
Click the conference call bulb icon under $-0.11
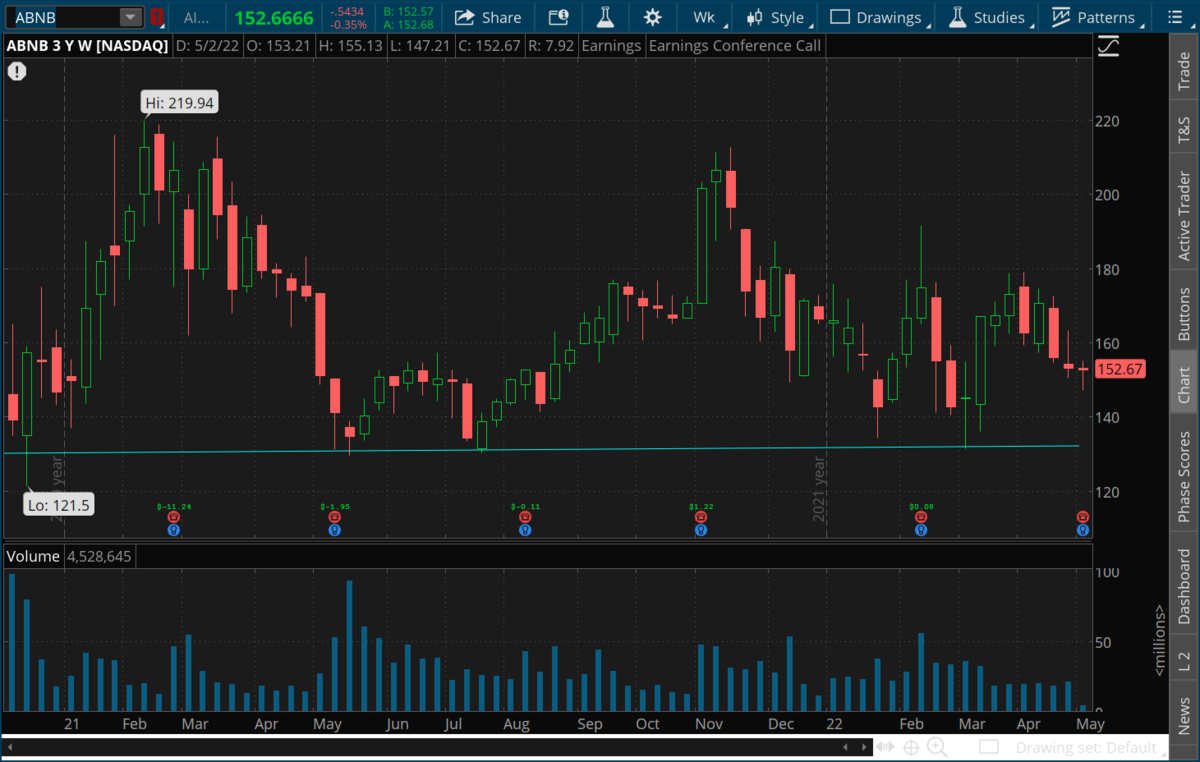[x=524, y=530]
